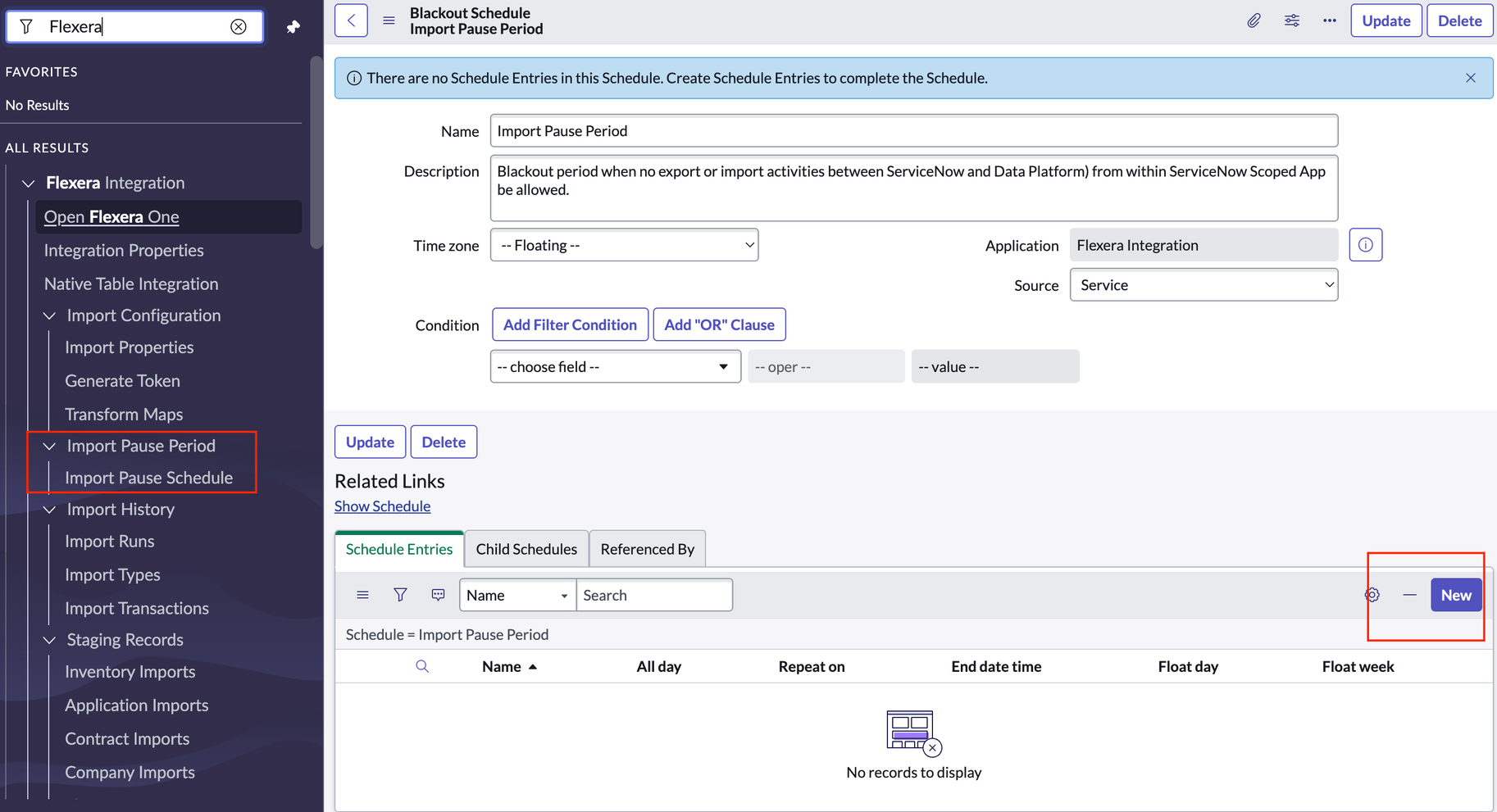Viewport: 1497px width, 812px height.
Task: Open the Schedule Entries list menu icon
Action: coord(362,595)
